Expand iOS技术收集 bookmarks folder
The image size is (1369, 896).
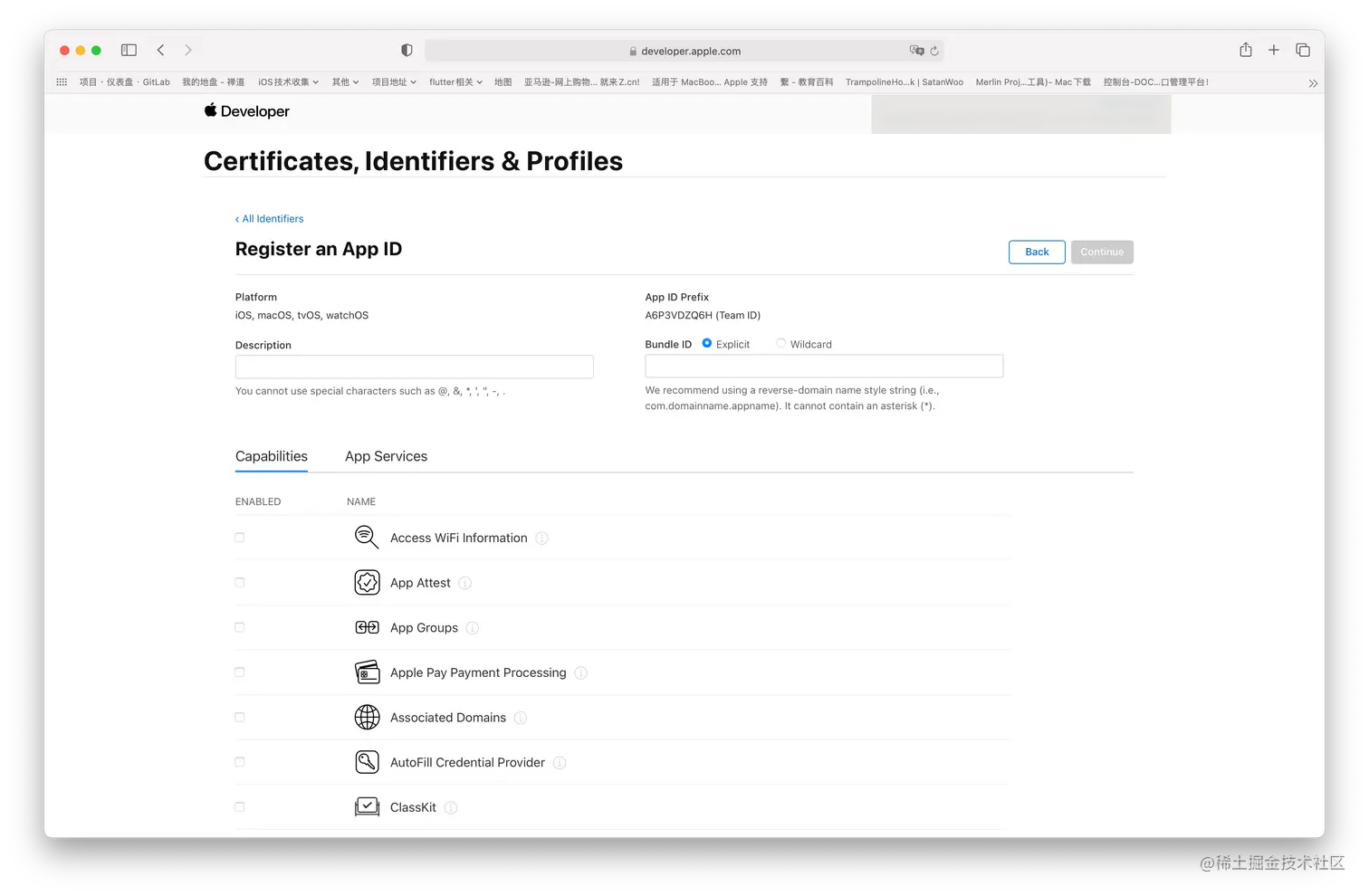click(288, 82)
